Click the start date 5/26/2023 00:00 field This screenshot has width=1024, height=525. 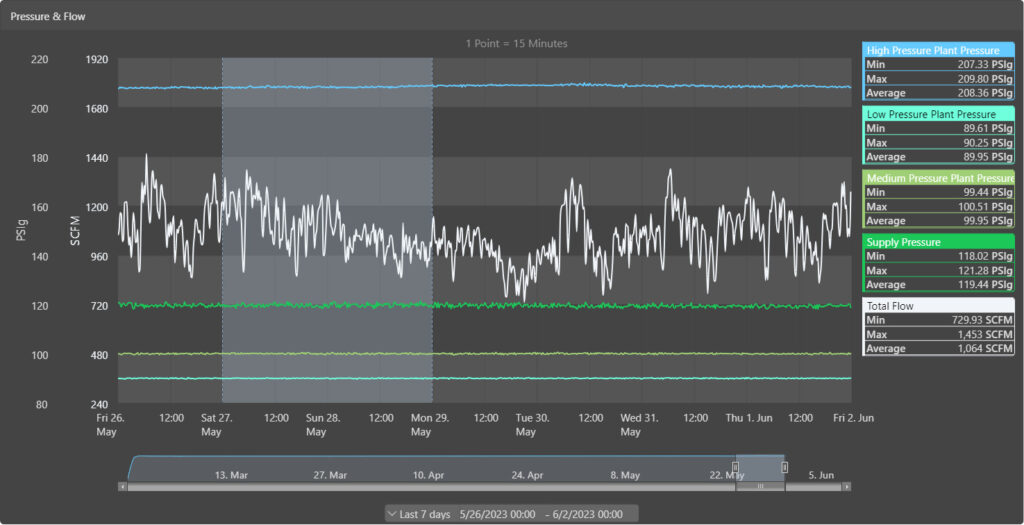point(499,514)
